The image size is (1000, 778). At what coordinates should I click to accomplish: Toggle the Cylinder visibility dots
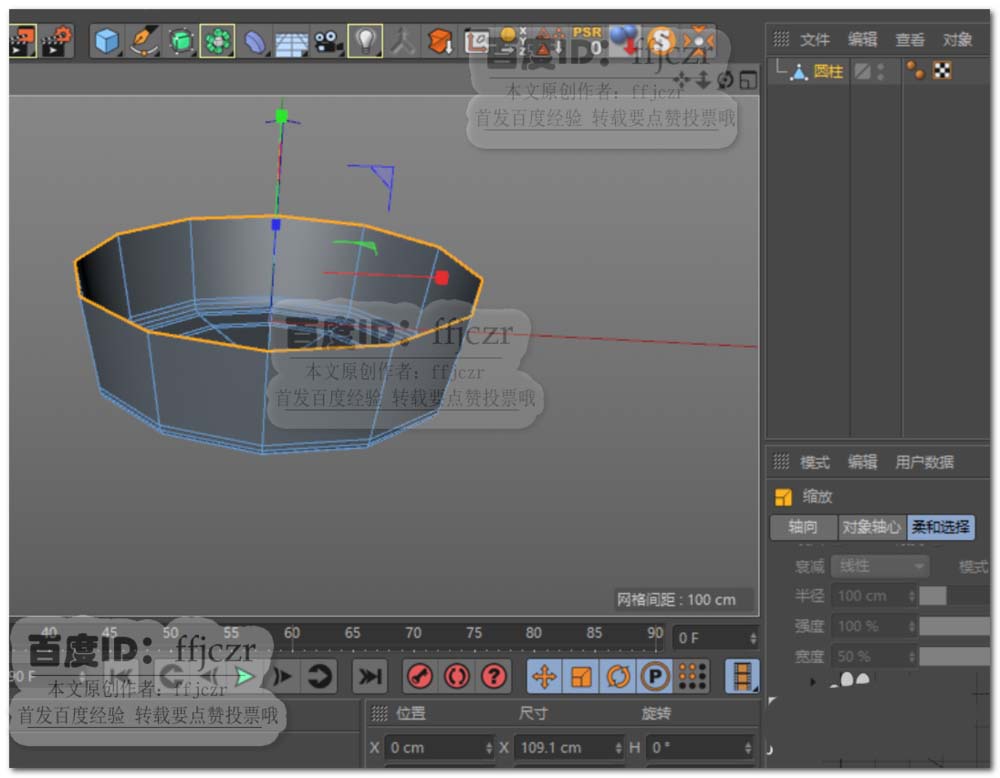pos(881,71)
